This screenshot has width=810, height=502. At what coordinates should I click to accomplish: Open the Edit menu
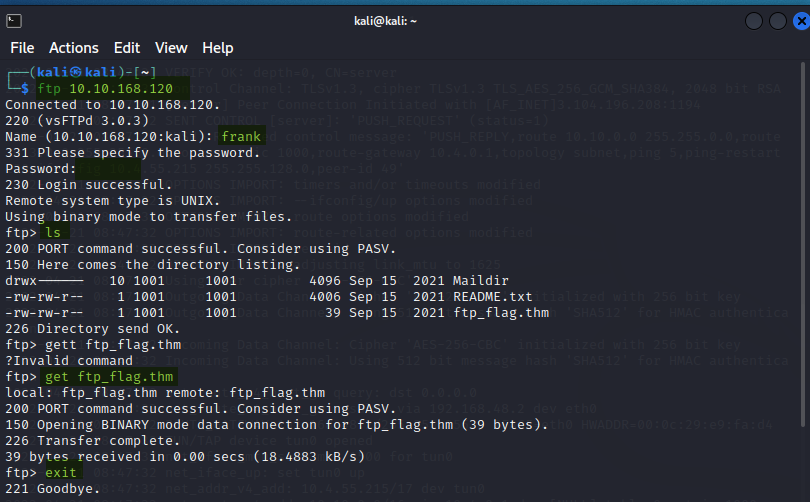[127, 48]
